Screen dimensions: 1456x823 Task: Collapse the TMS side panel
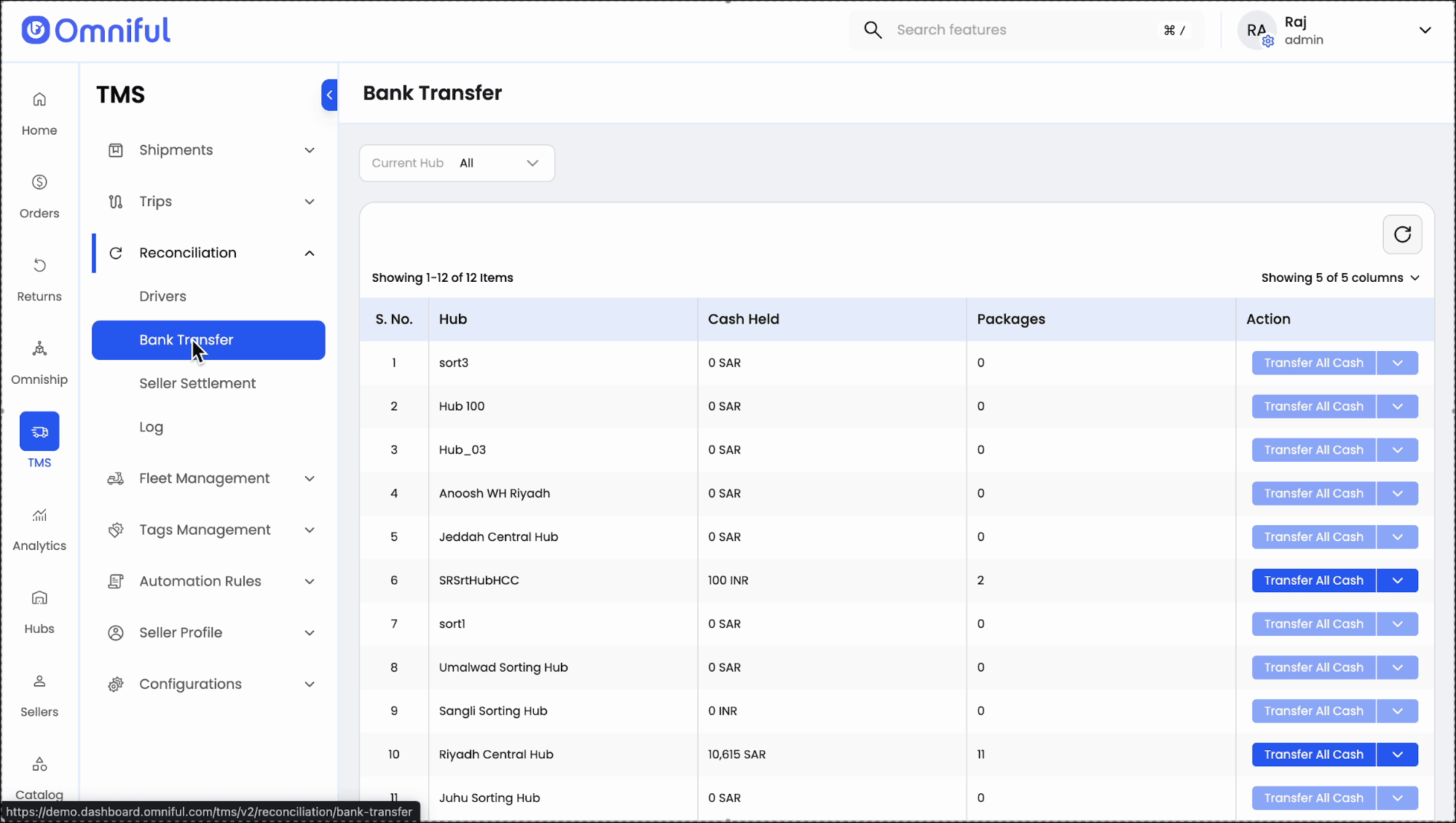click(329, 95)
